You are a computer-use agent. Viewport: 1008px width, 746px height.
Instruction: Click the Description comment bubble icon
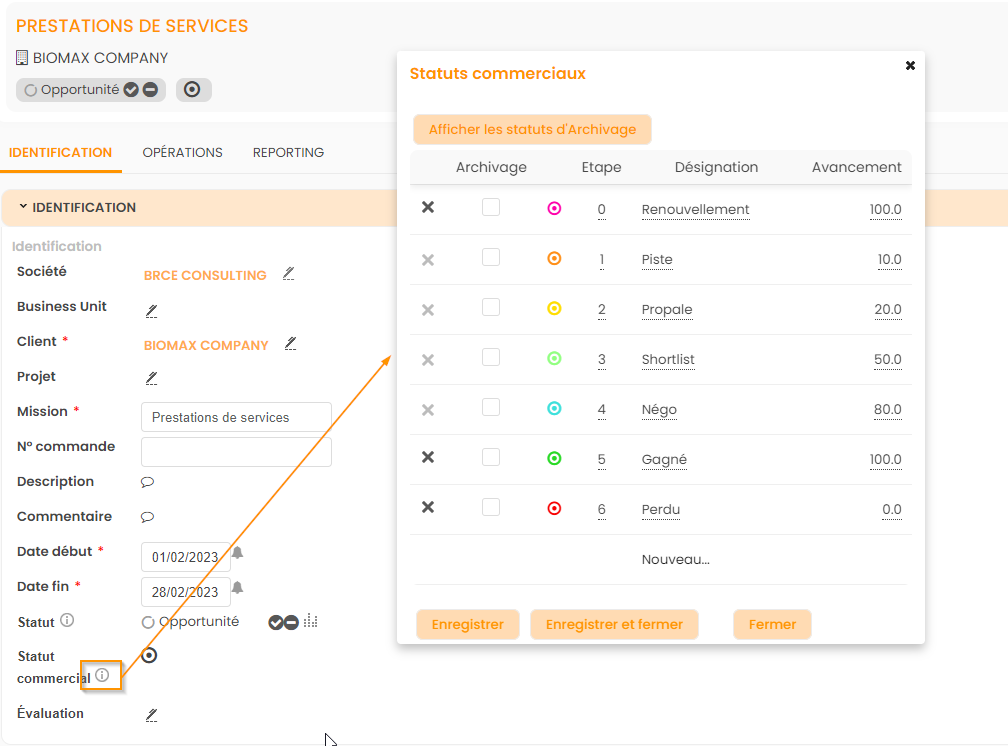coord(147,482)
